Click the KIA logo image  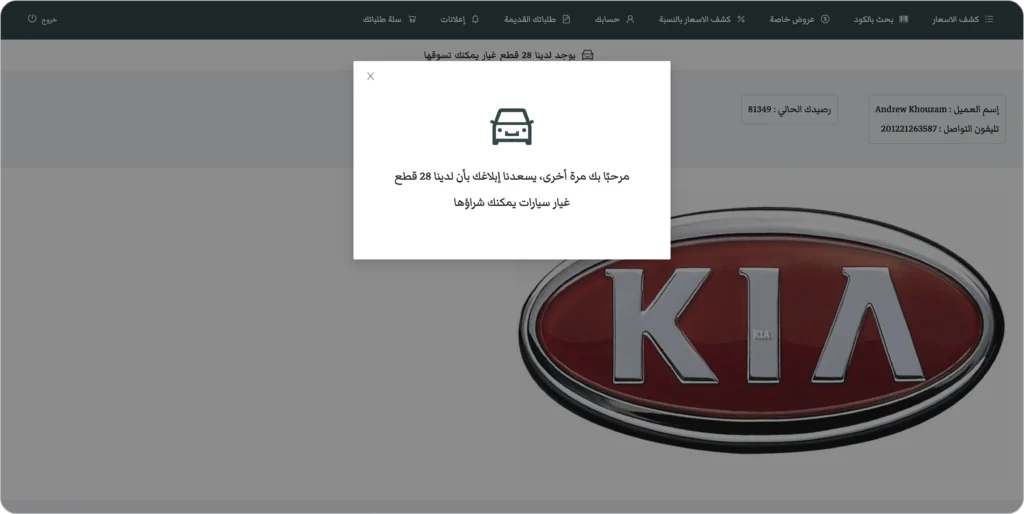pos(760,335)
